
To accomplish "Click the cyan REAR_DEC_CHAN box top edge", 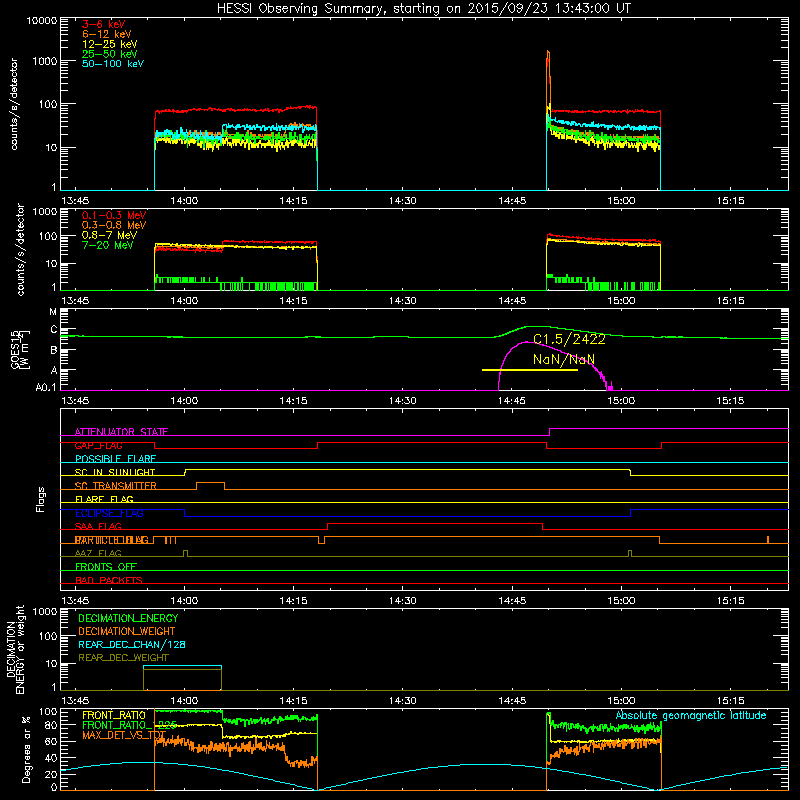I will point(182,666).
